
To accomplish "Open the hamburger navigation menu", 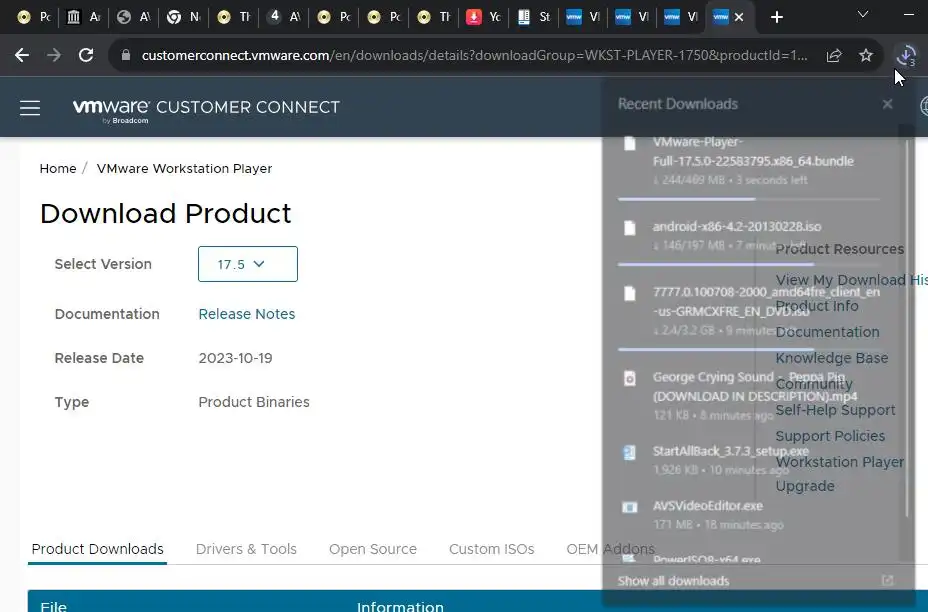I will coord(30,108).
